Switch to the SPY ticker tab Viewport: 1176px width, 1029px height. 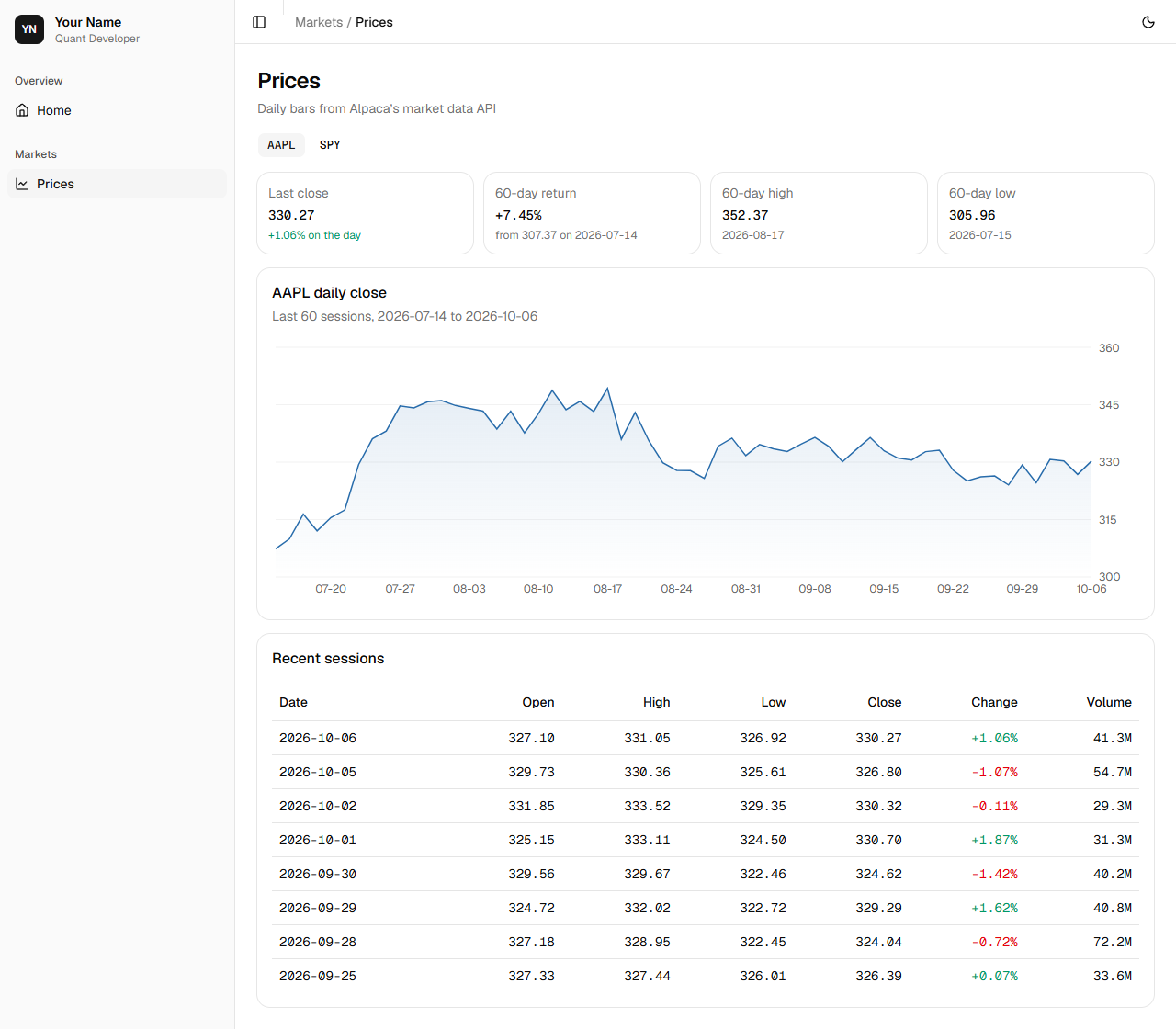[x=330, y=145]
